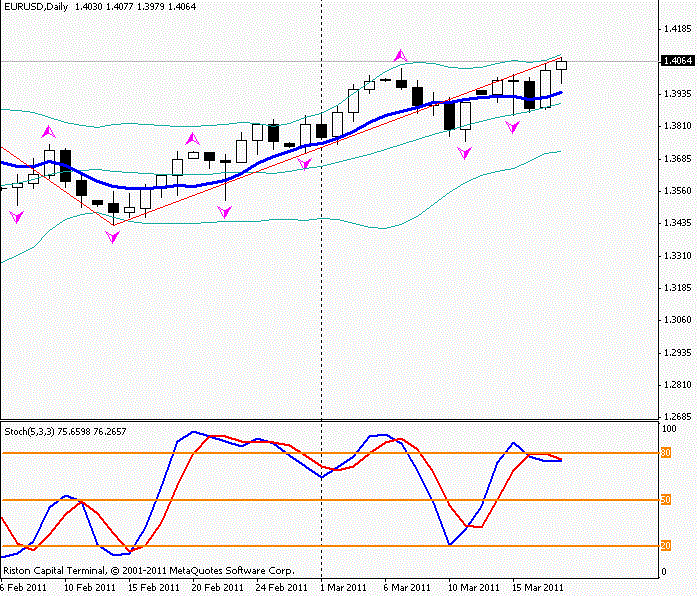The height and width of the screenshot is (602, 698).
Task: Click the 6 Feb 2011 date label
Action: tap(23, 588)
